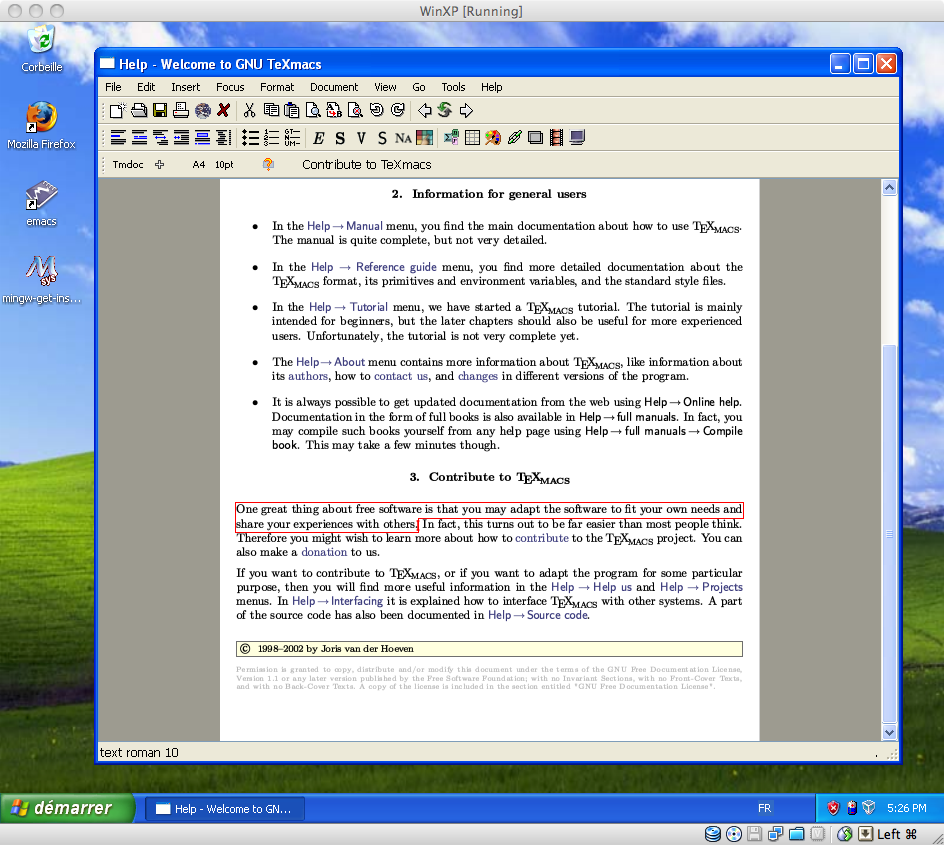Screen dimensions: 944x845
Task: Reload page with green refresh icon
Action: [x=445, y=110]
